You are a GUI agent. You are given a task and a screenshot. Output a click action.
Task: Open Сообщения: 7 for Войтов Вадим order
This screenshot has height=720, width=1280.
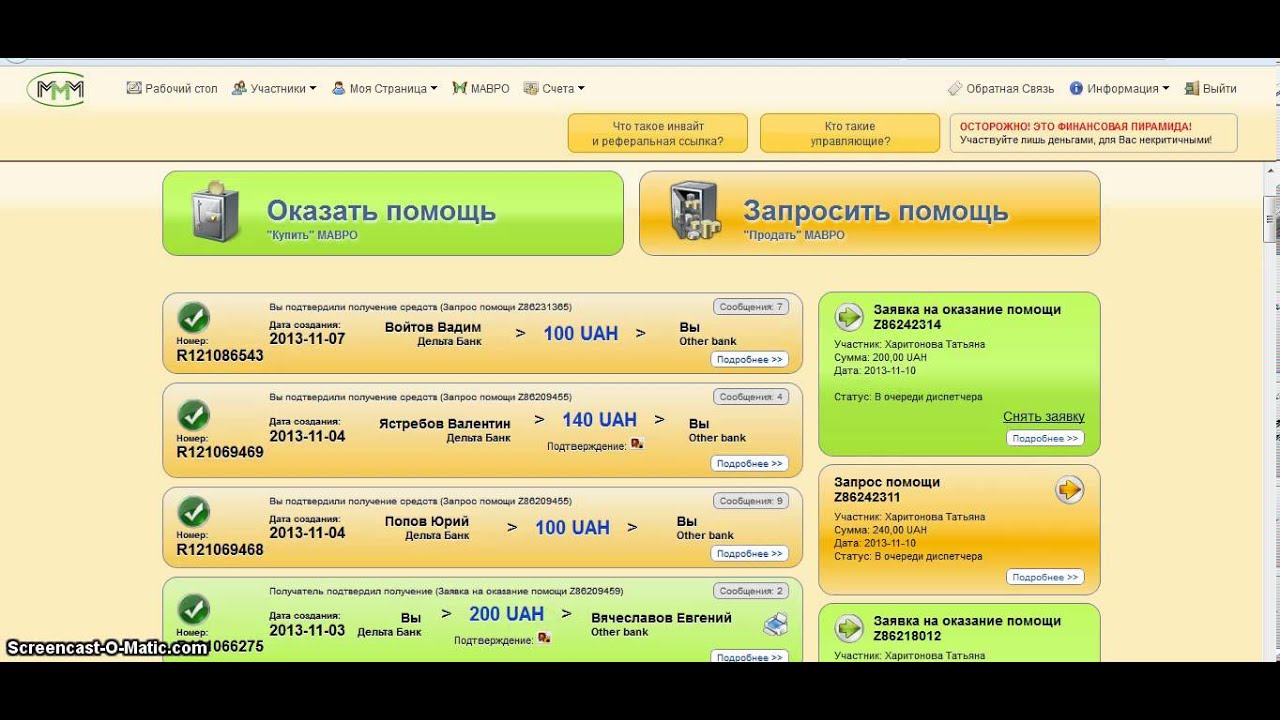tap(751, 307)
